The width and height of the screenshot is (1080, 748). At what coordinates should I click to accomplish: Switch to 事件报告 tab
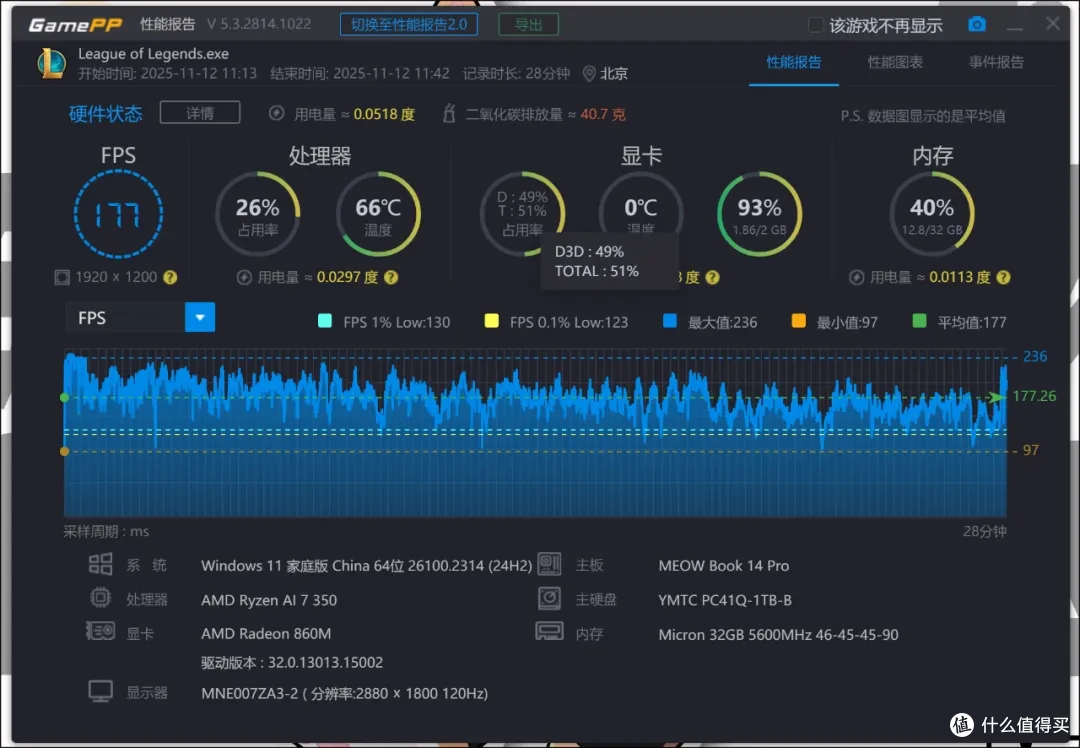coord(996,62)
